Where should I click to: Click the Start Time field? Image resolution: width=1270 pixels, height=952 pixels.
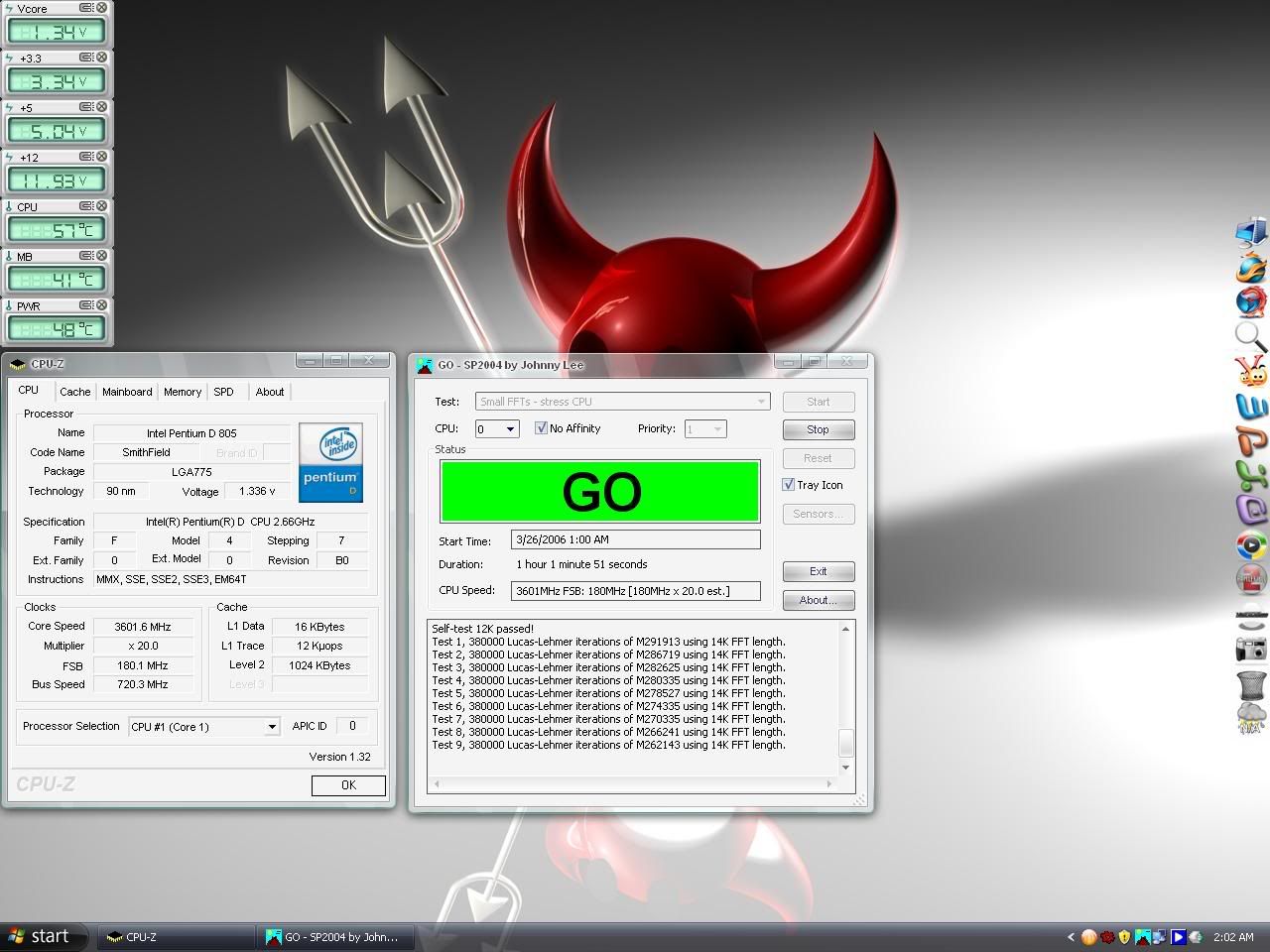[x=635, y=539]
